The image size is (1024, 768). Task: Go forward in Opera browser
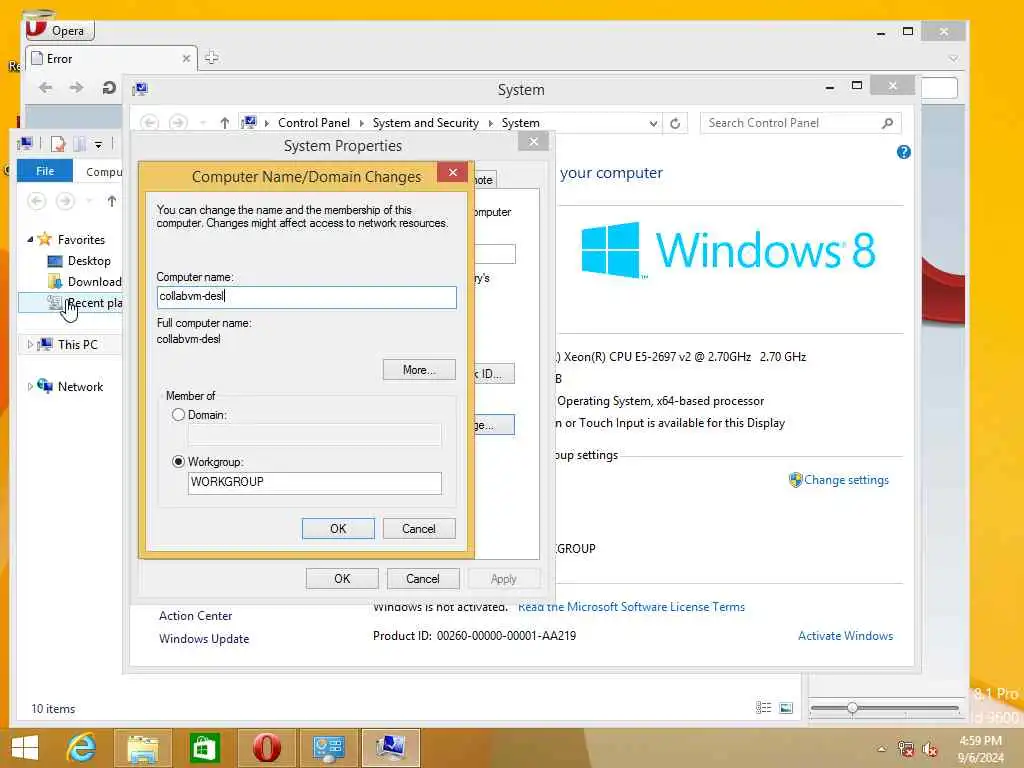76,88
